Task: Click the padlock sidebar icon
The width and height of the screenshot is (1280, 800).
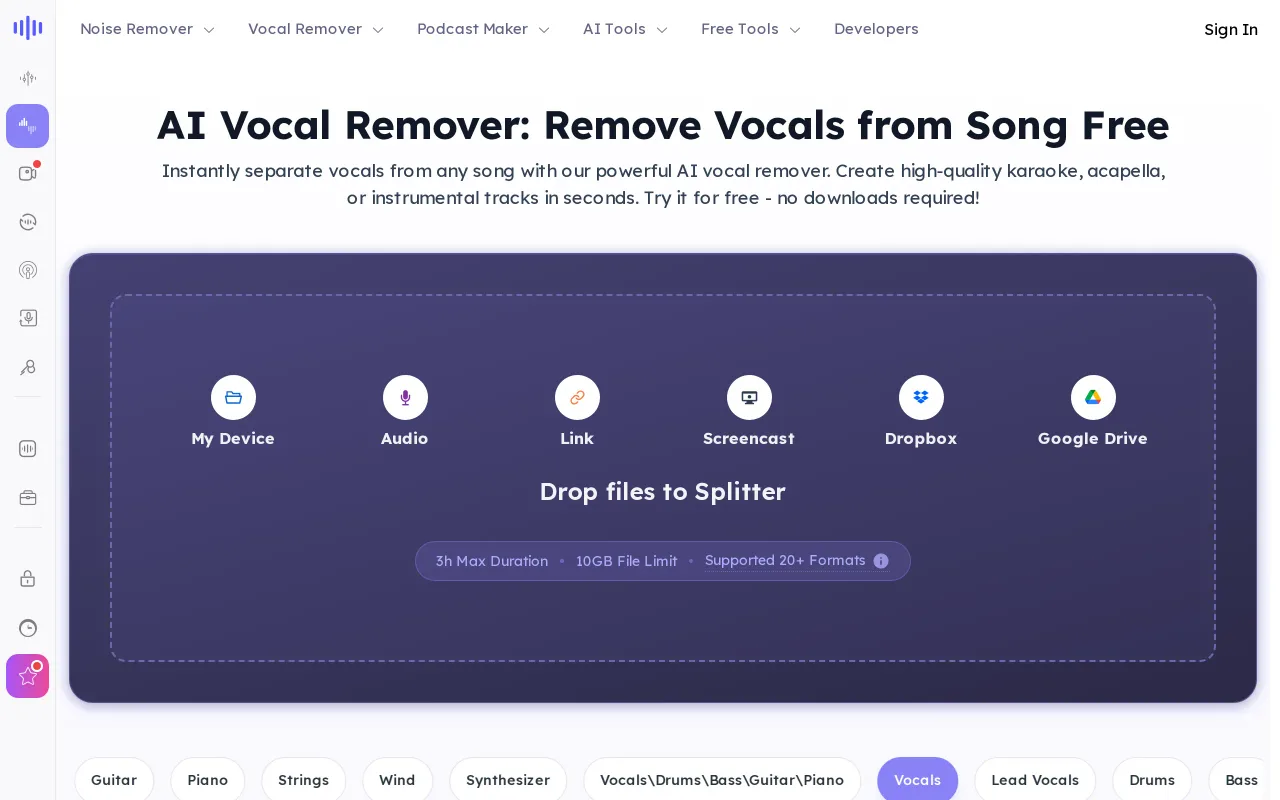Action: pos(28,578)
